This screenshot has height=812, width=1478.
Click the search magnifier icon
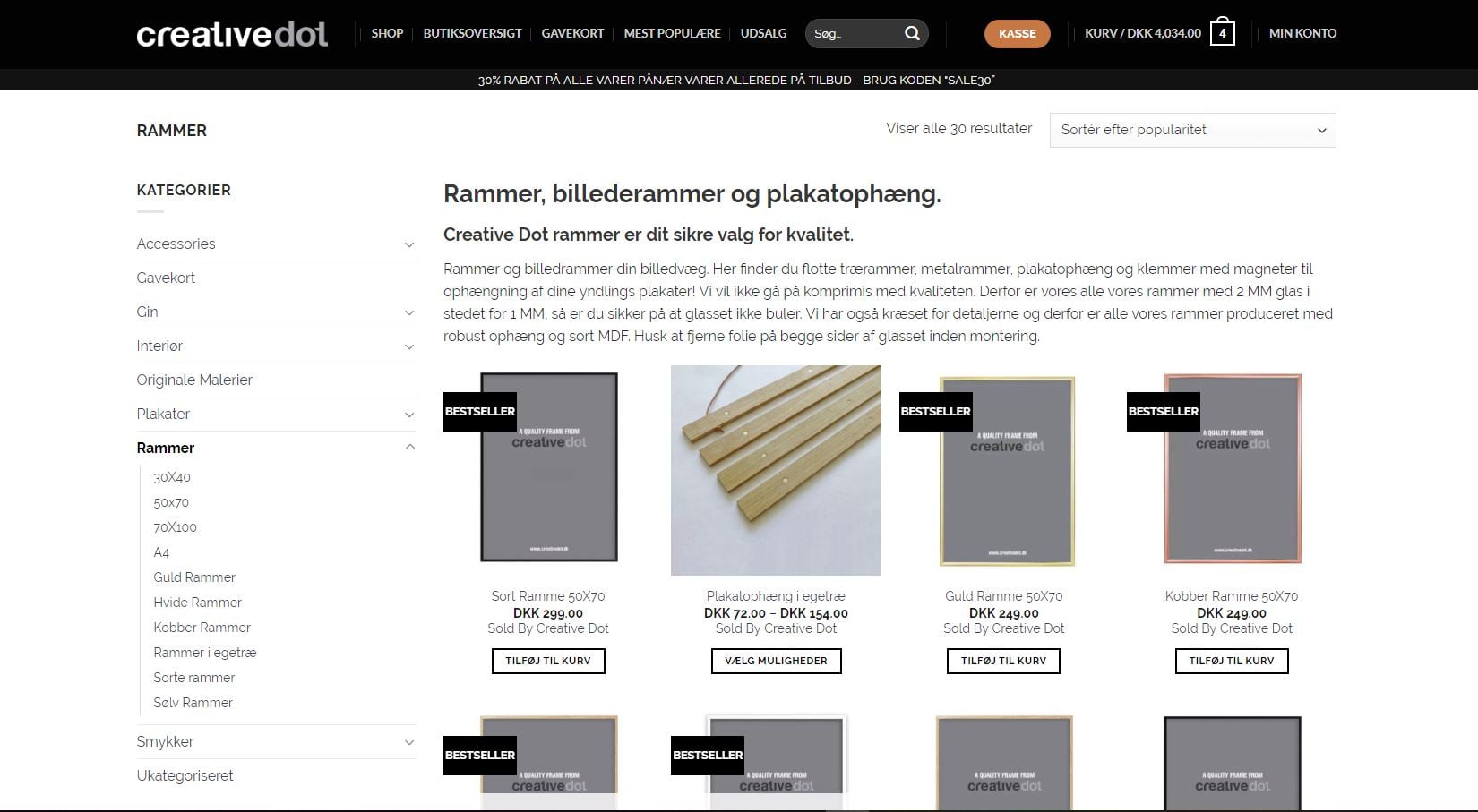coord(912,33)
